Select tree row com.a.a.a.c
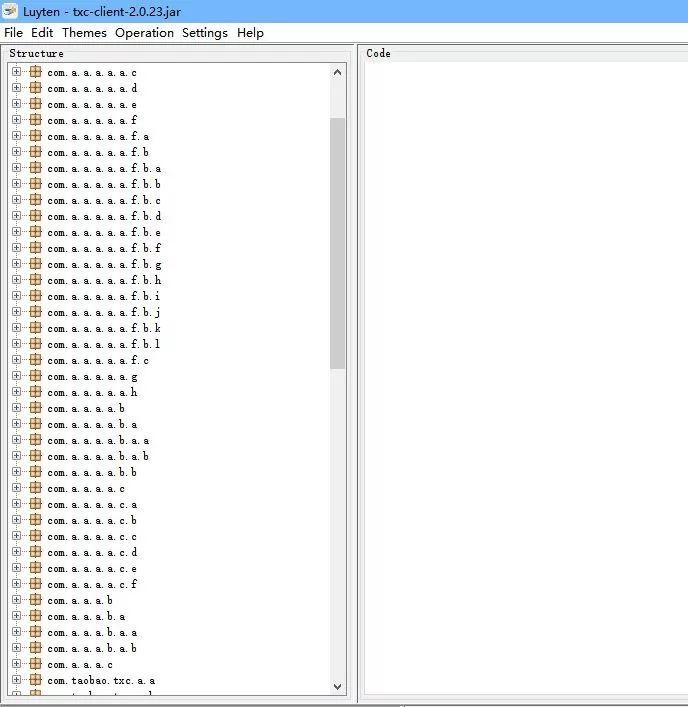The image size is (688, 707). click(80, 665)
